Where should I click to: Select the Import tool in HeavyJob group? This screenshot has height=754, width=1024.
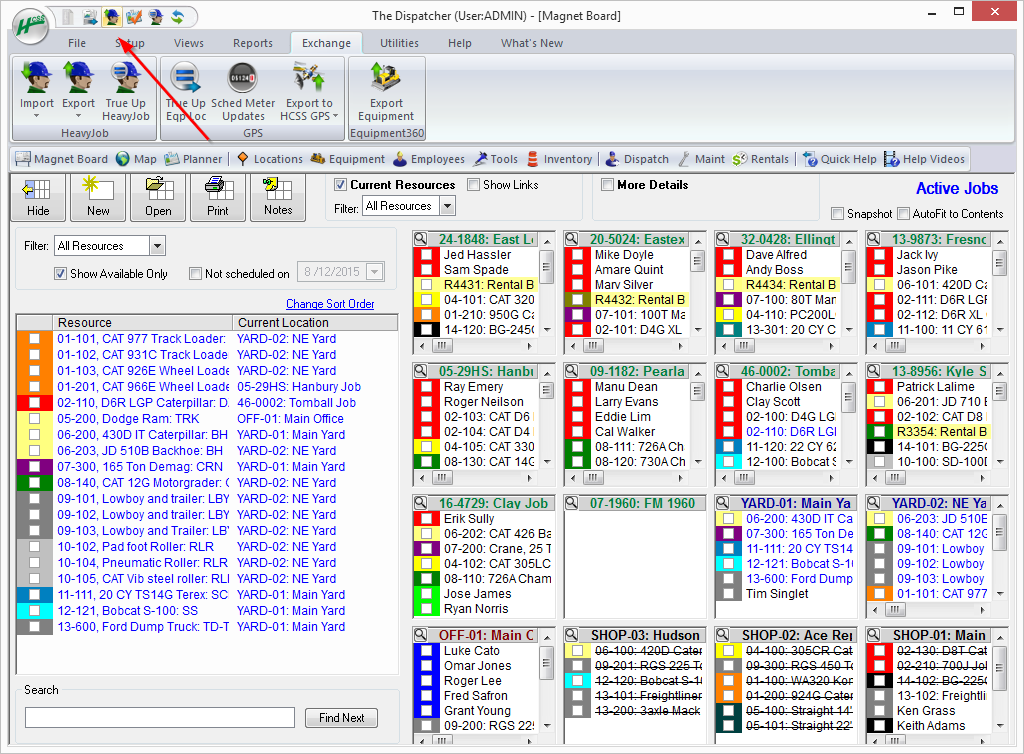coord(36,90)
